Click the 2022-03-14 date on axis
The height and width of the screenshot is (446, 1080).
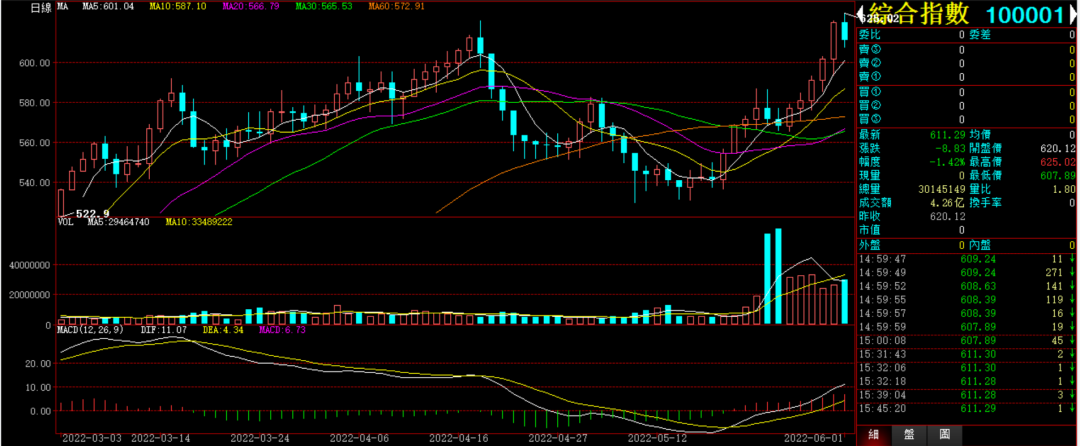(160, 438)
